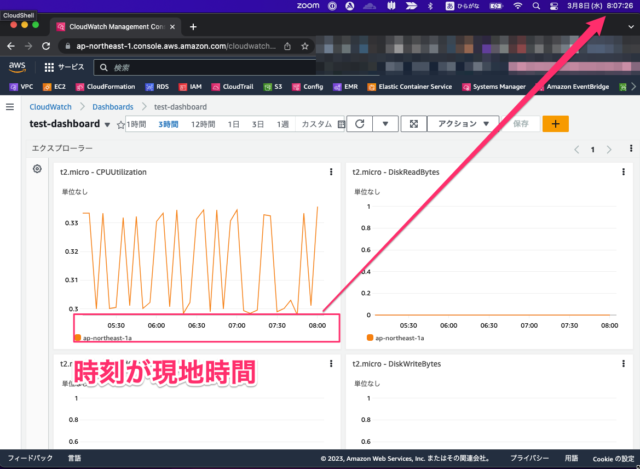This screenshot has height=469, width=640.
Task: Open the サービス grid menu
Action: (64, 67)
